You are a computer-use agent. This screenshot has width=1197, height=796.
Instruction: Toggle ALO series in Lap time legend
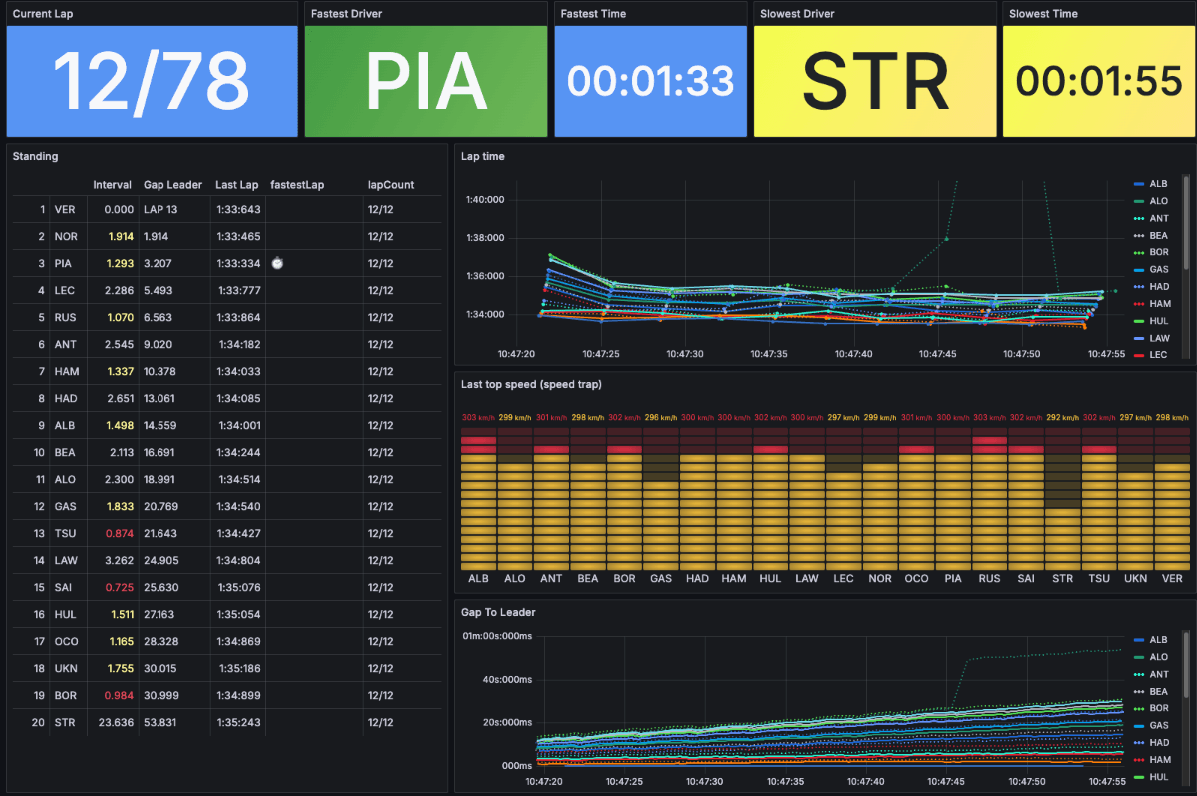(x=1158, y=201)
